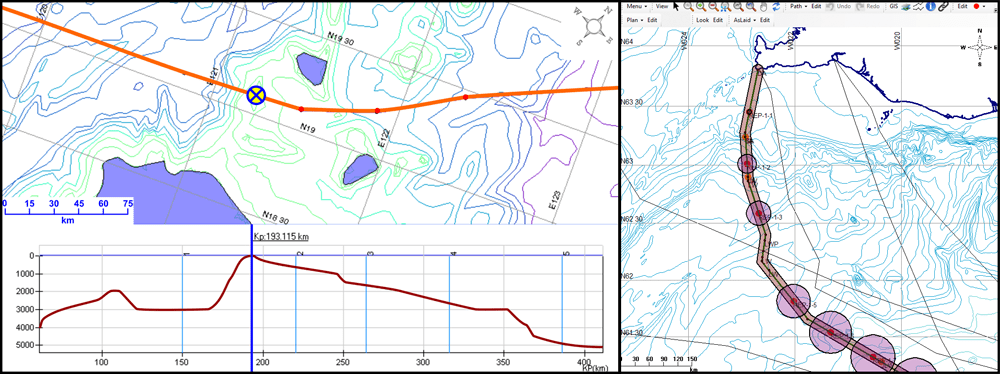
Task: Open the View menu
Action: pyautogui.click(x=662, y=6)
